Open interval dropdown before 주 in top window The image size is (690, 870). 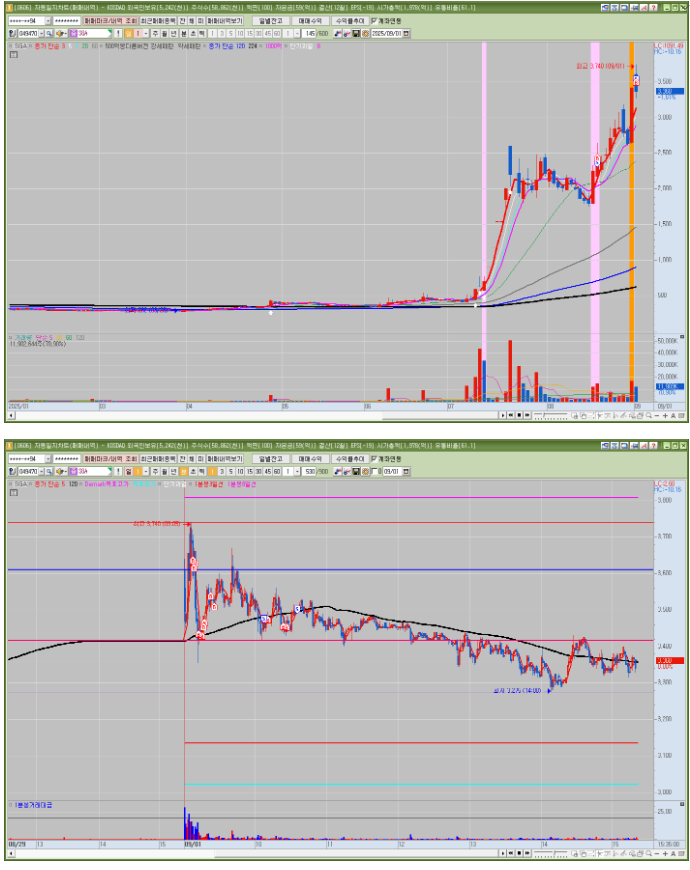[146, 33]
